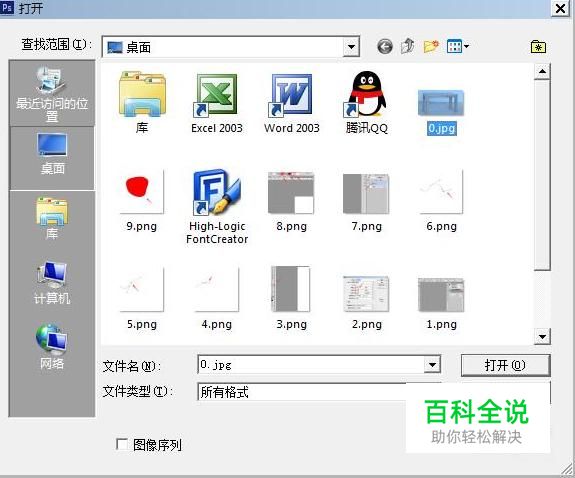Click the 文件名 input field
Screen dimensions: 575x478
[311, 365]
